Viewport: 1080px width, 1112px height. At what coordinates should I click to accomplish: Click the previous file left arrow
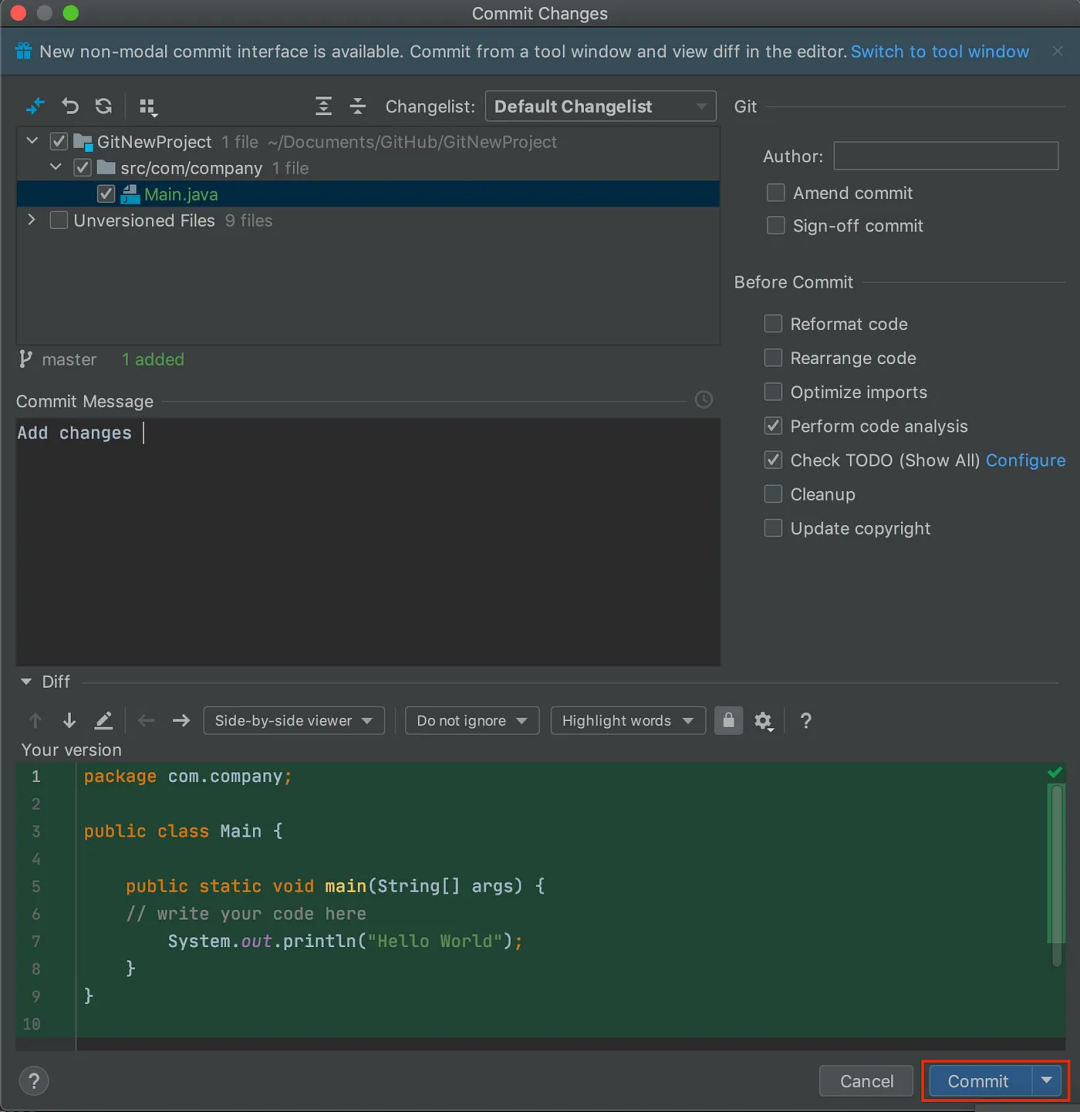(x=146, y=721)
